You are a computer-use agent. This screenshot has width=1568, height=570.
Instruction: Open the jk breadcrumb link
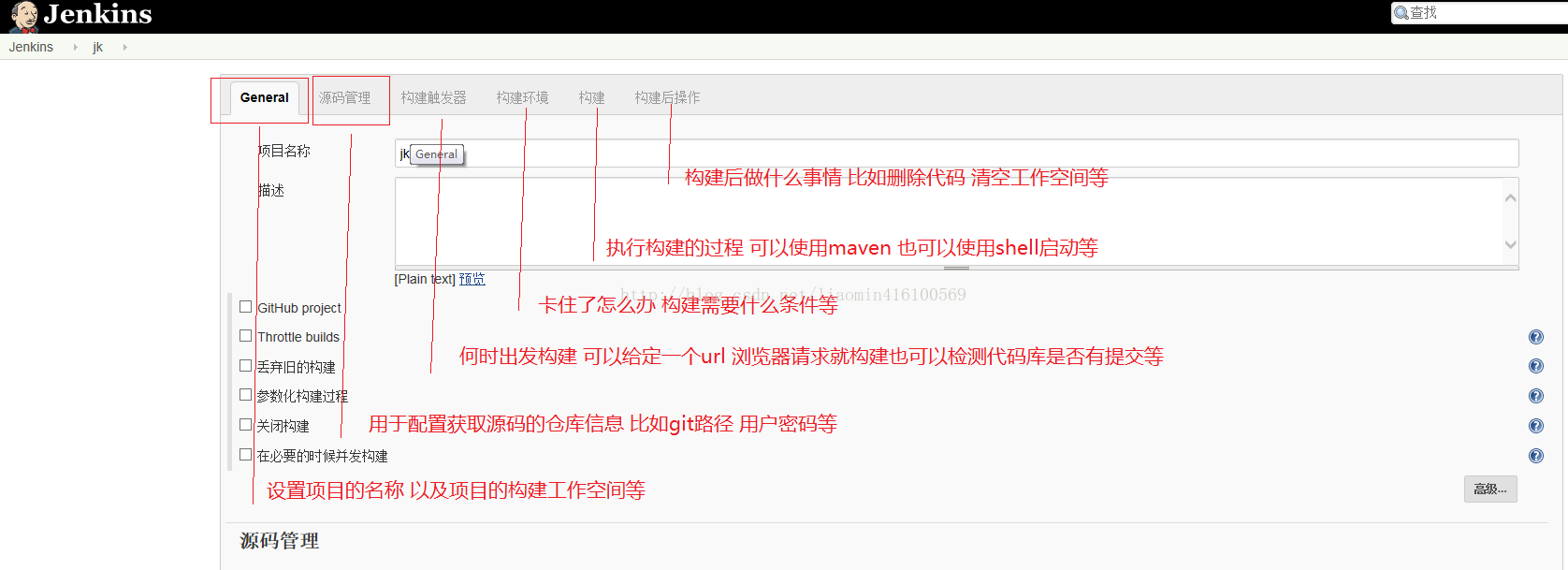pos(97,47)
